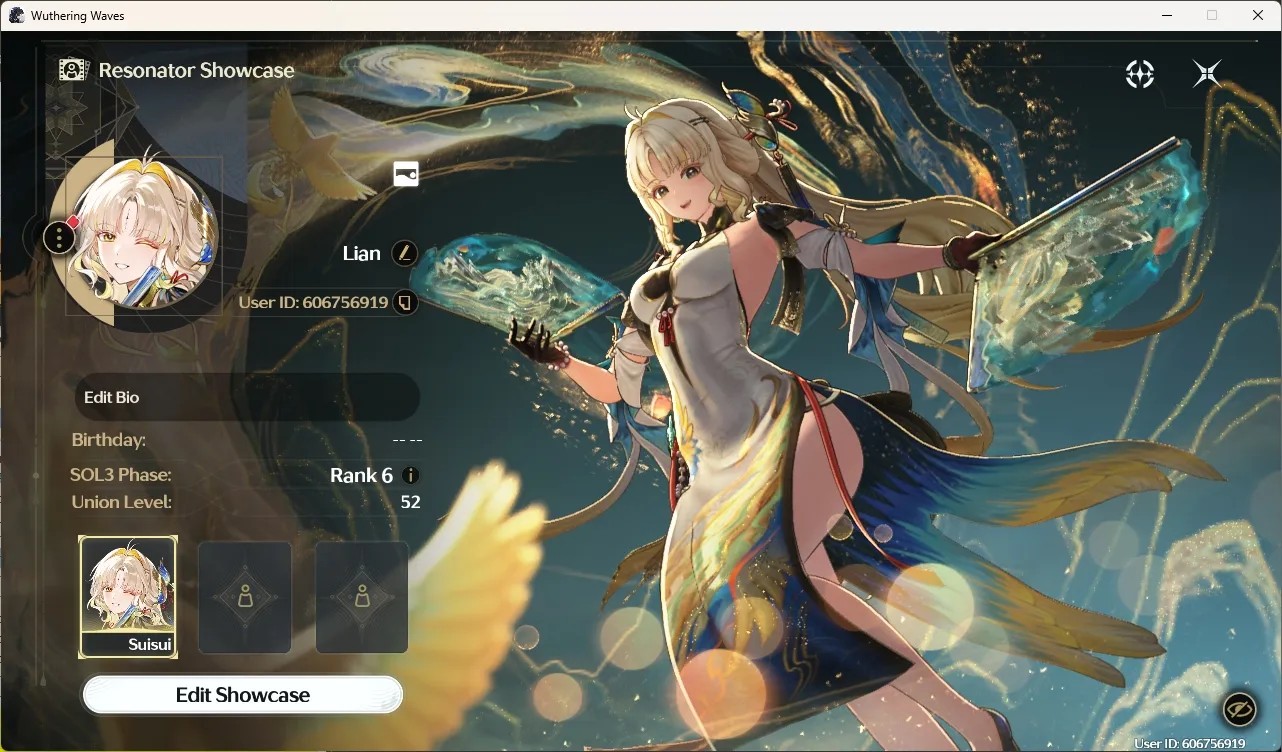Minimize the Wuthering Waves window
The image size is (1282, 752).
tap(1167, 15)
